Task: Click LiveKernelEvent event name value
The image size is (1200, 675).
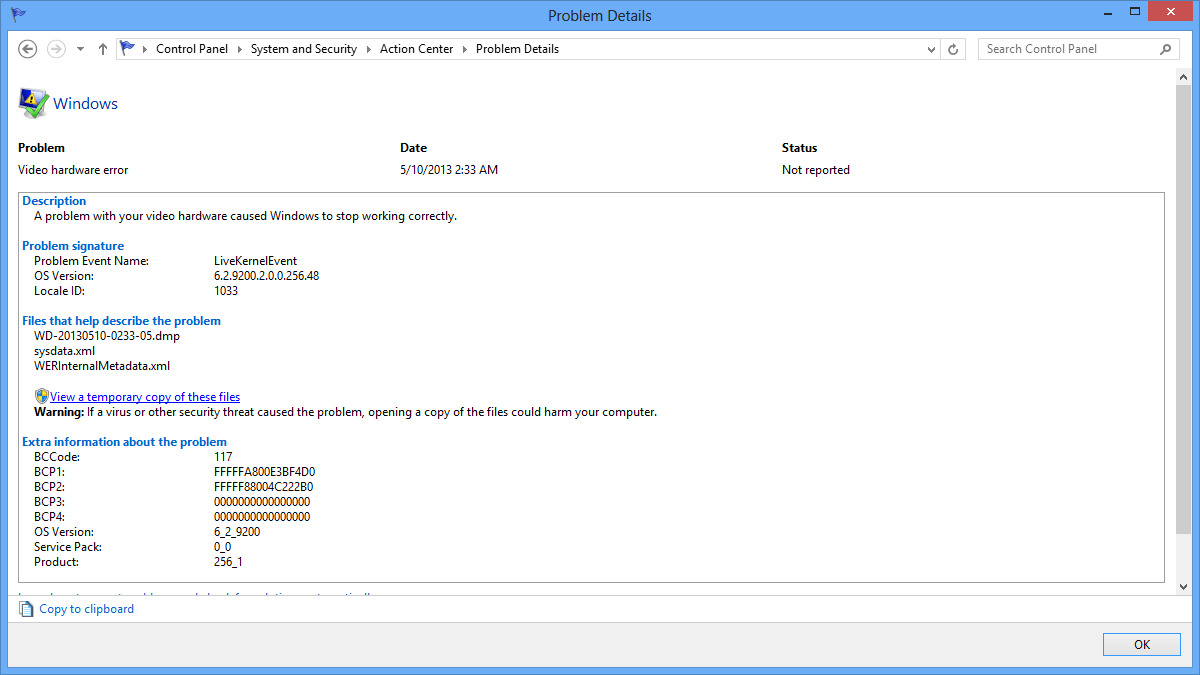Action: 255,261
